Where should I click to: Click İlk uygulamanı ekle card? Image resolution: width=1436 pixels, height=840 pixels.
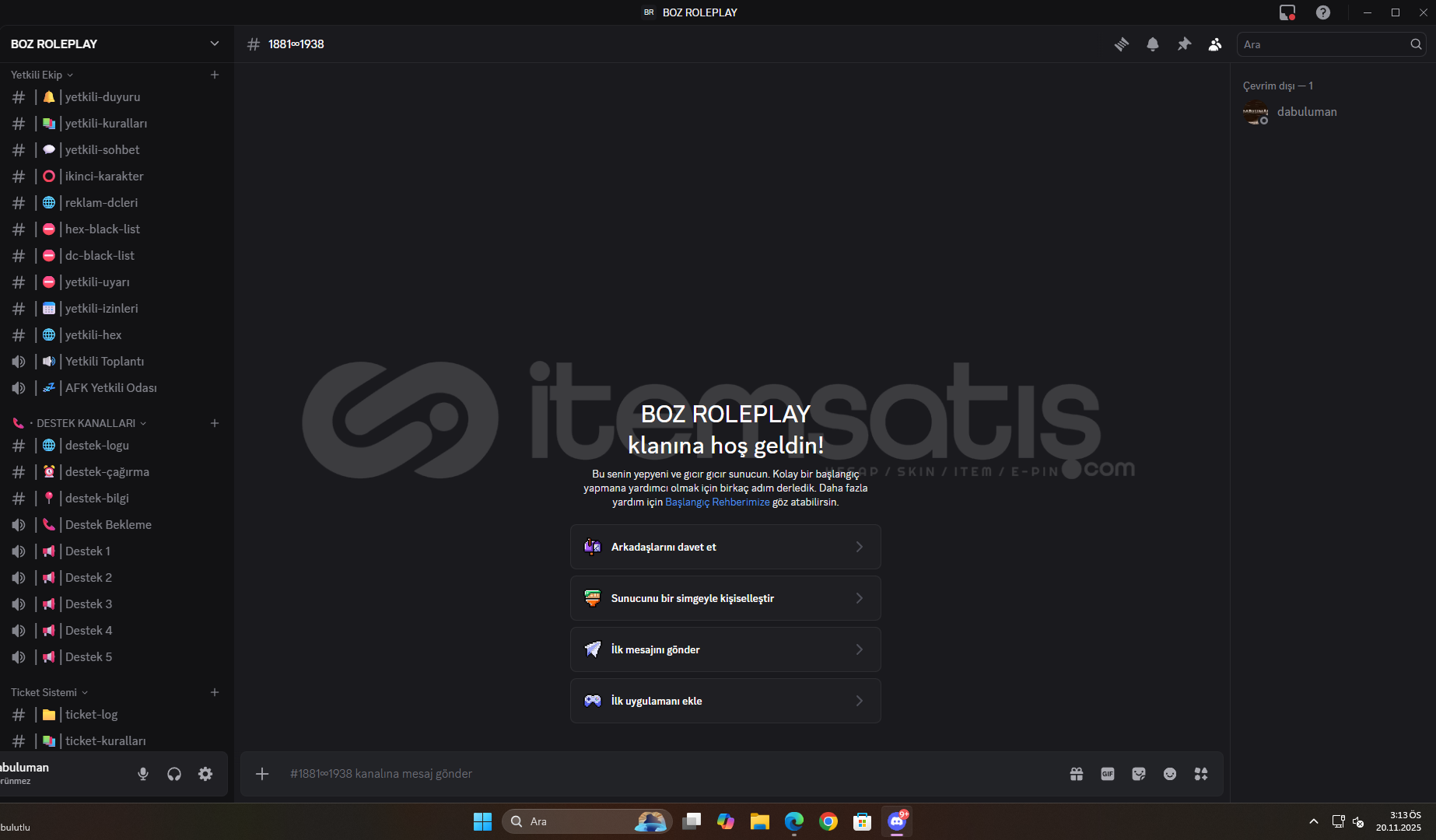pyautogui.click(x=726, y=701)
